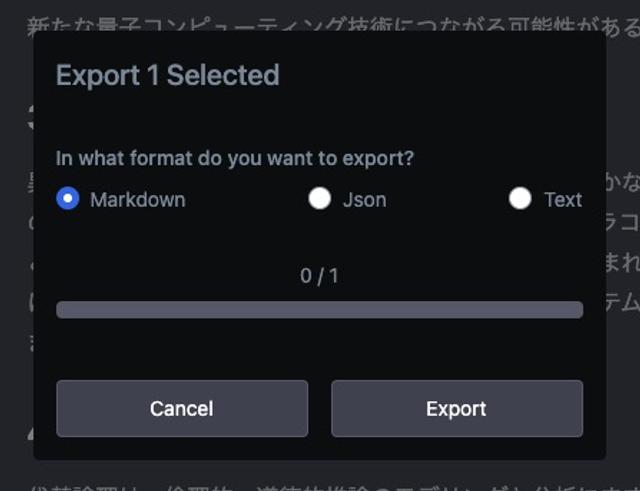640x491 pixels.
Task: Click the 'かな' text right of the dialog
Action: tap(623, 184)
